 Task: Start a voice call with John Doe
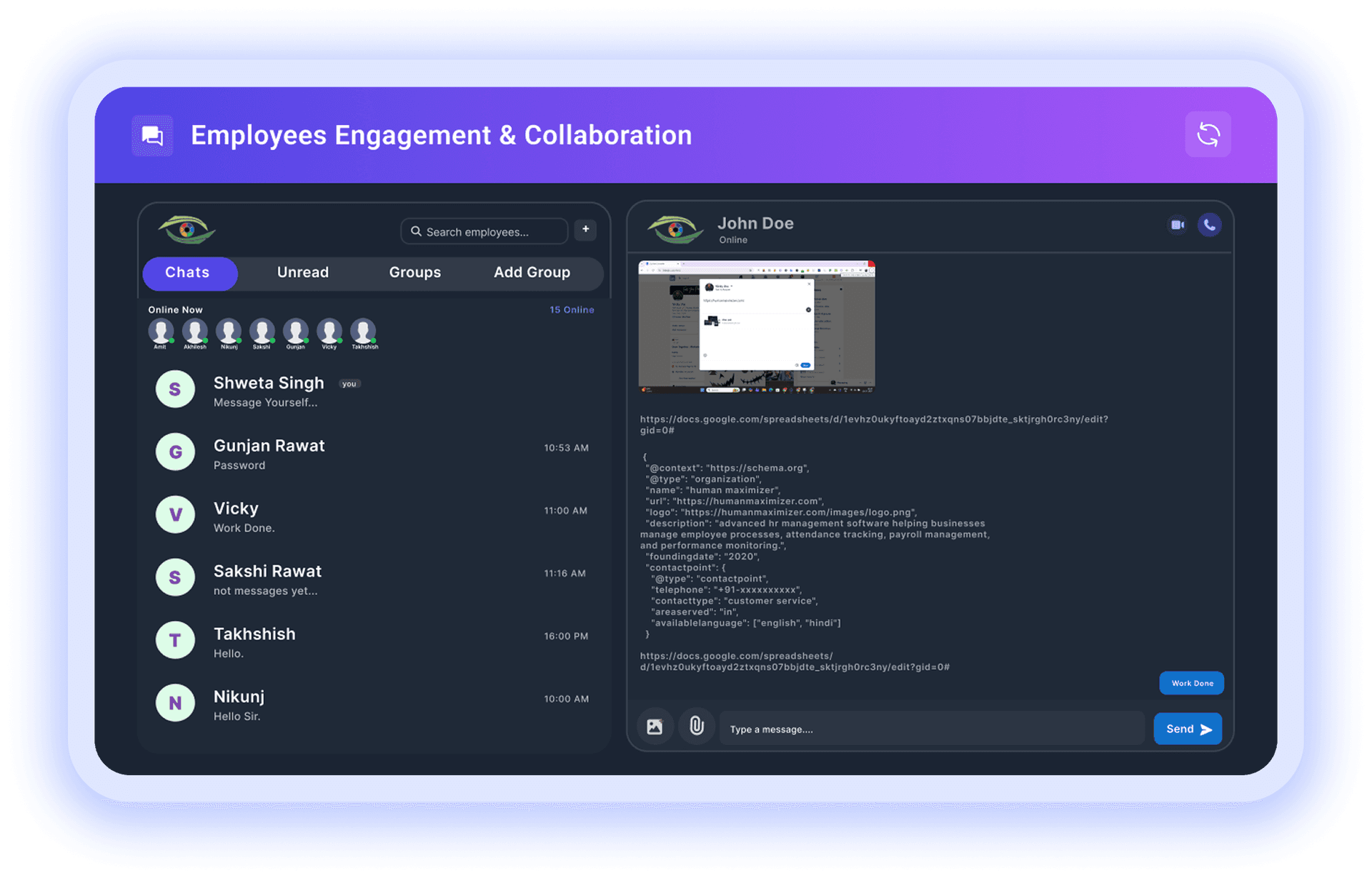(1210, 224)
